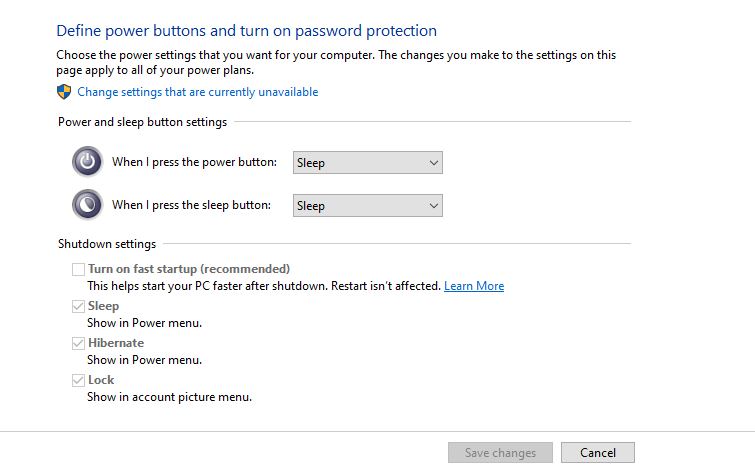Click the sleep button moon icon
This screenshot has height=471, width=755.
click(x=87, y=205)
